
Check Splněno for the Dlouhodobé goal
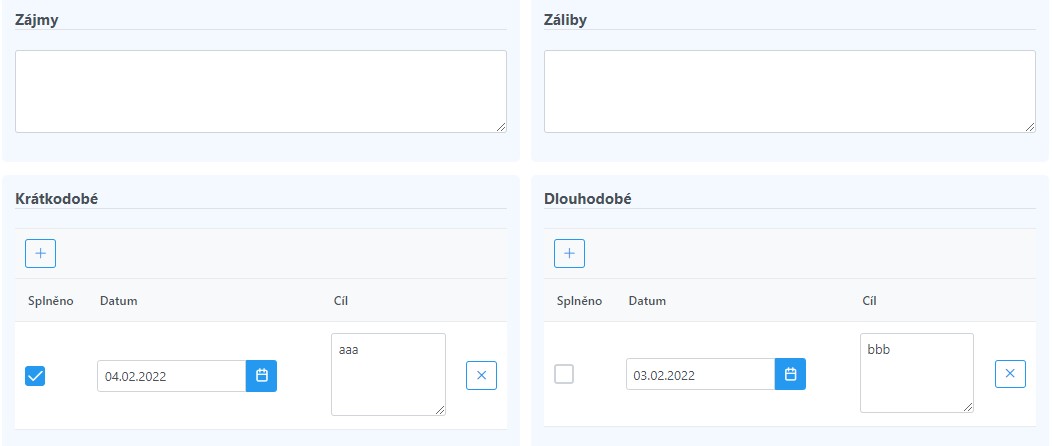coord(564,374)
